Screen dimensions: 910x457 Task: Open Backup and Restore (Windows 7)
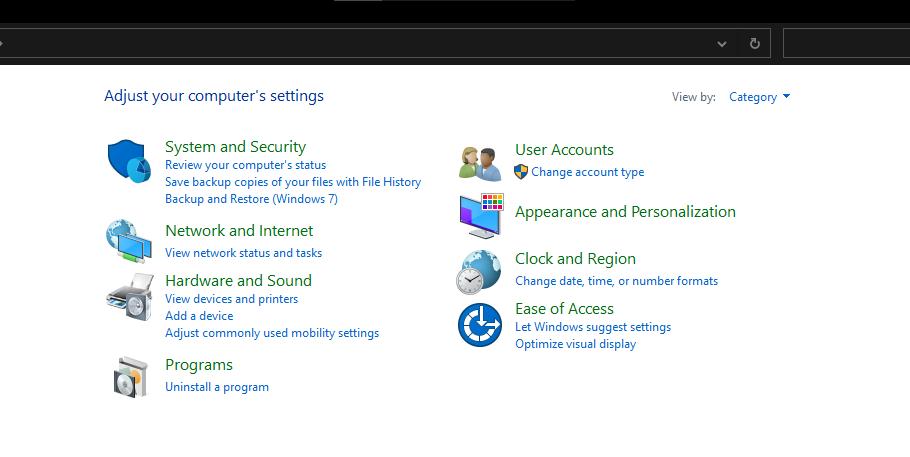[x=251, y=199]
